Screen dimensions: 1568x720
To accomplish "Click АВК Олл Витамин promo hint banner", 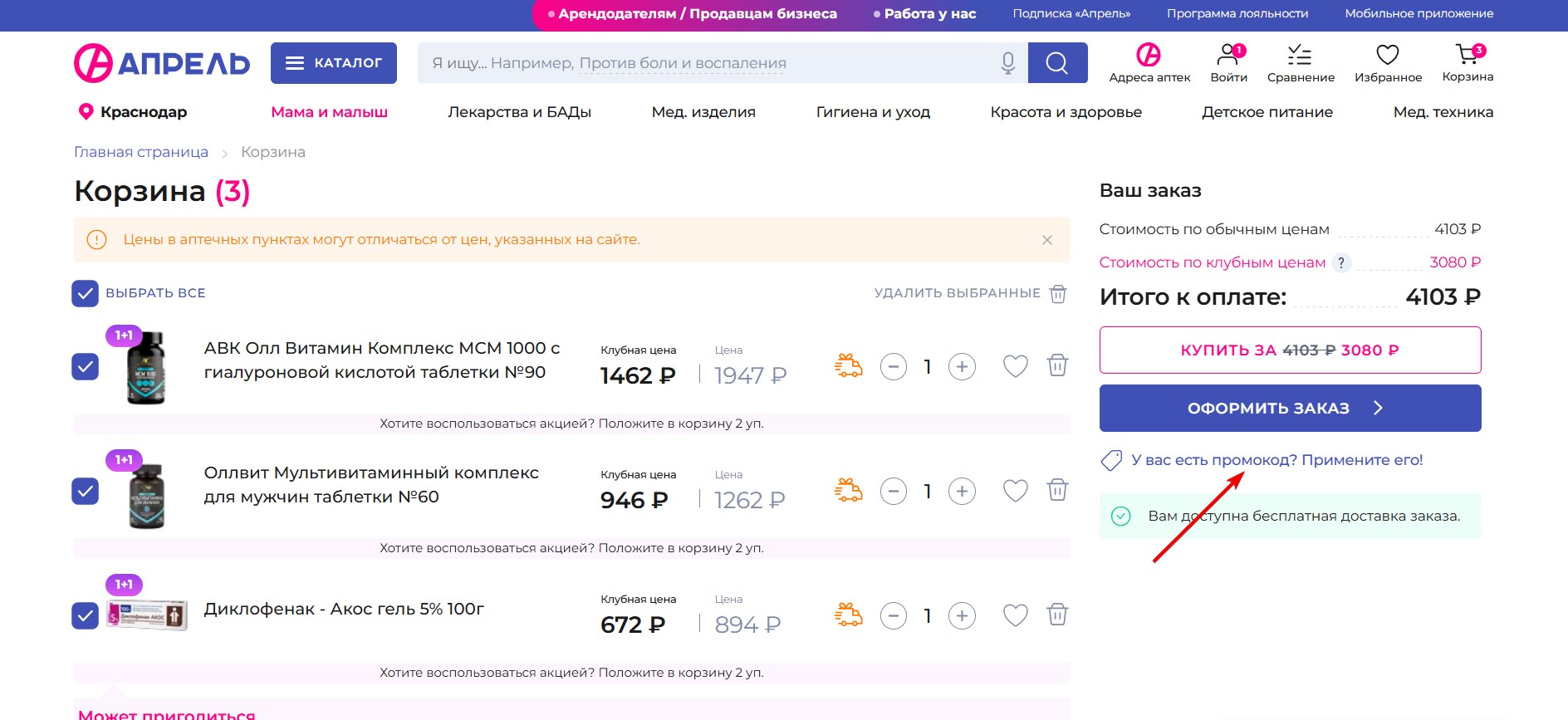I will click(x=571, y=424).
